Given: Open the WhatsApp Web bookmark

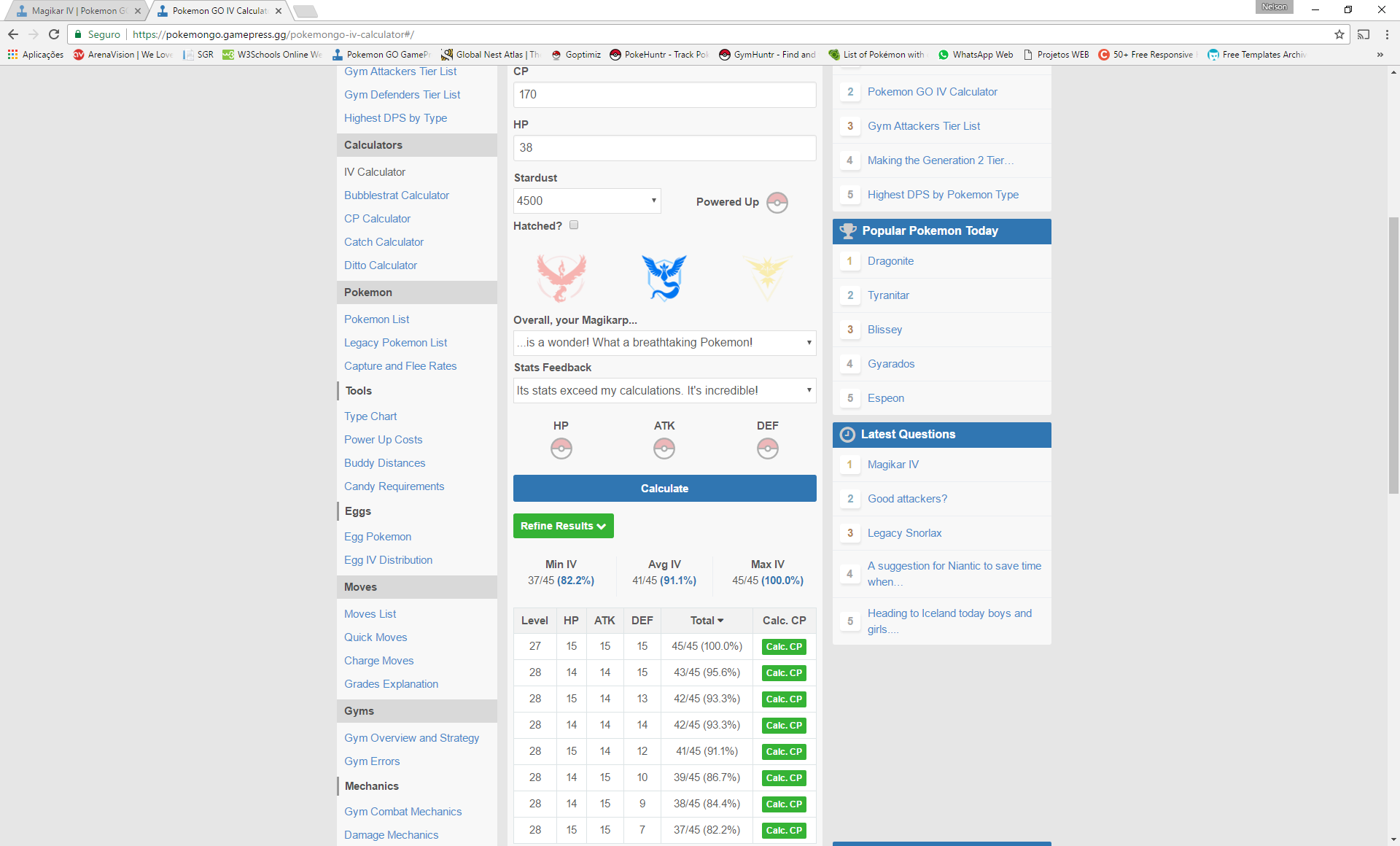Looking at the screenshot, I should click(976, 55).
